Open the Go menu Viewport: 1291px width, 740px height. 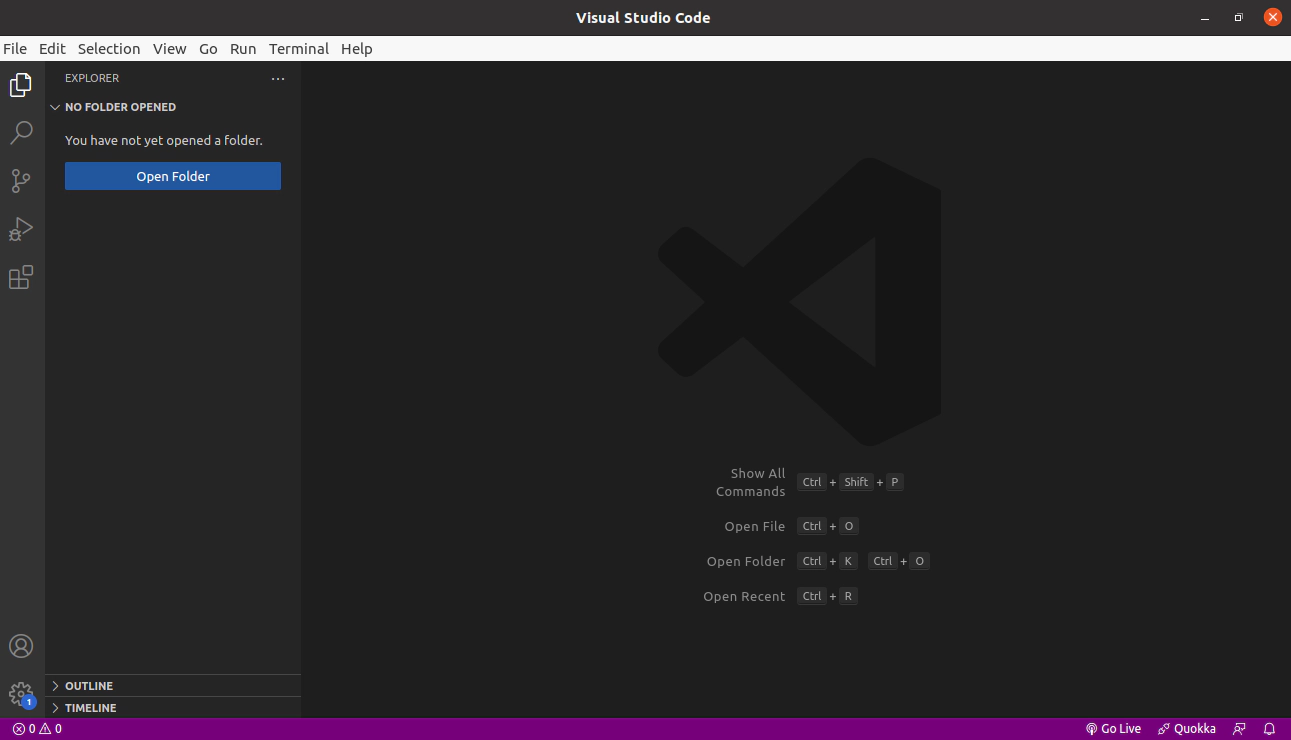tap(208, 48)
